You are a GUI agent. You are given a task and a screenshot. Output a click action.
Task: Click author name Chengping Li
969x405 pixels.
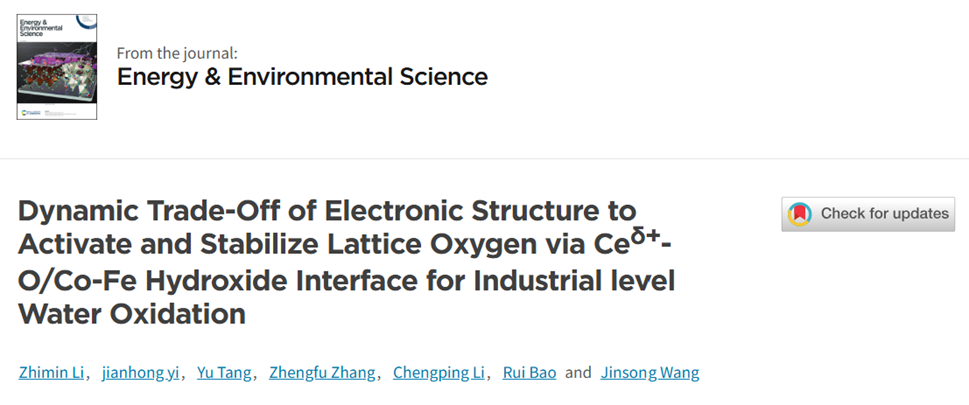coord(439,373)
